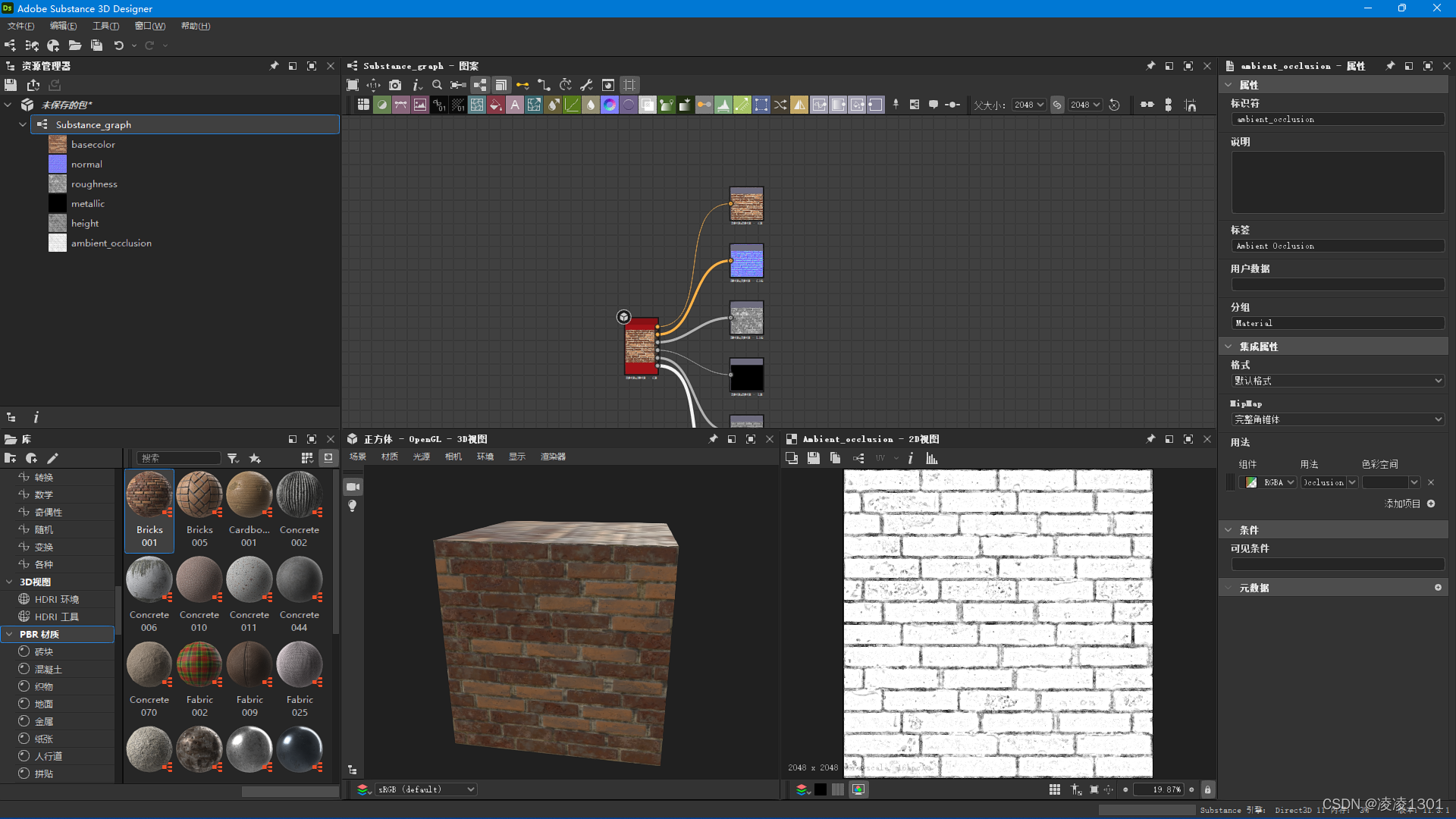Open the 格式 default format dropdown
Screen dimensions: 1456x819
(1337, 381)
